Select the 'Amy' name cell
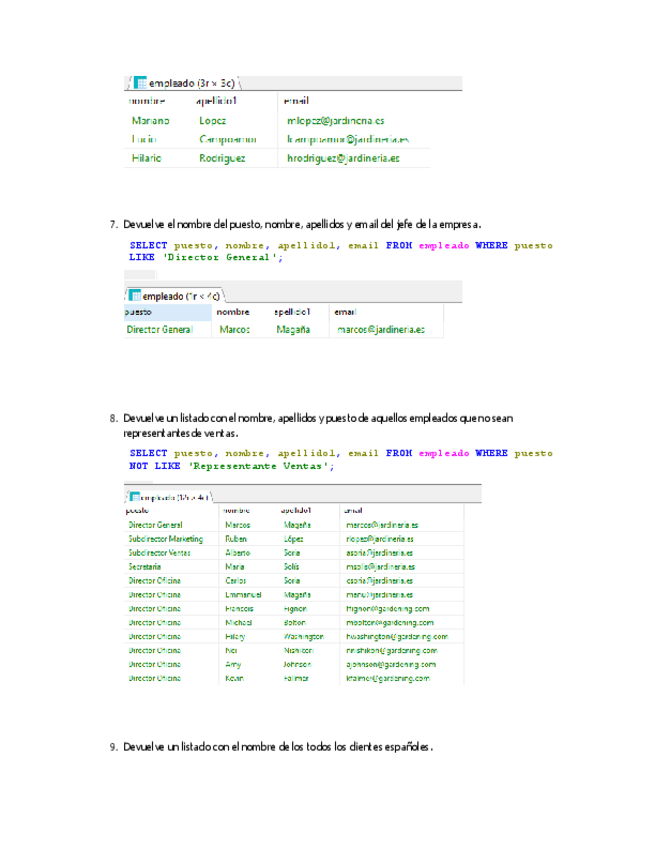This screenshot has height=848, width=655. 233,665
